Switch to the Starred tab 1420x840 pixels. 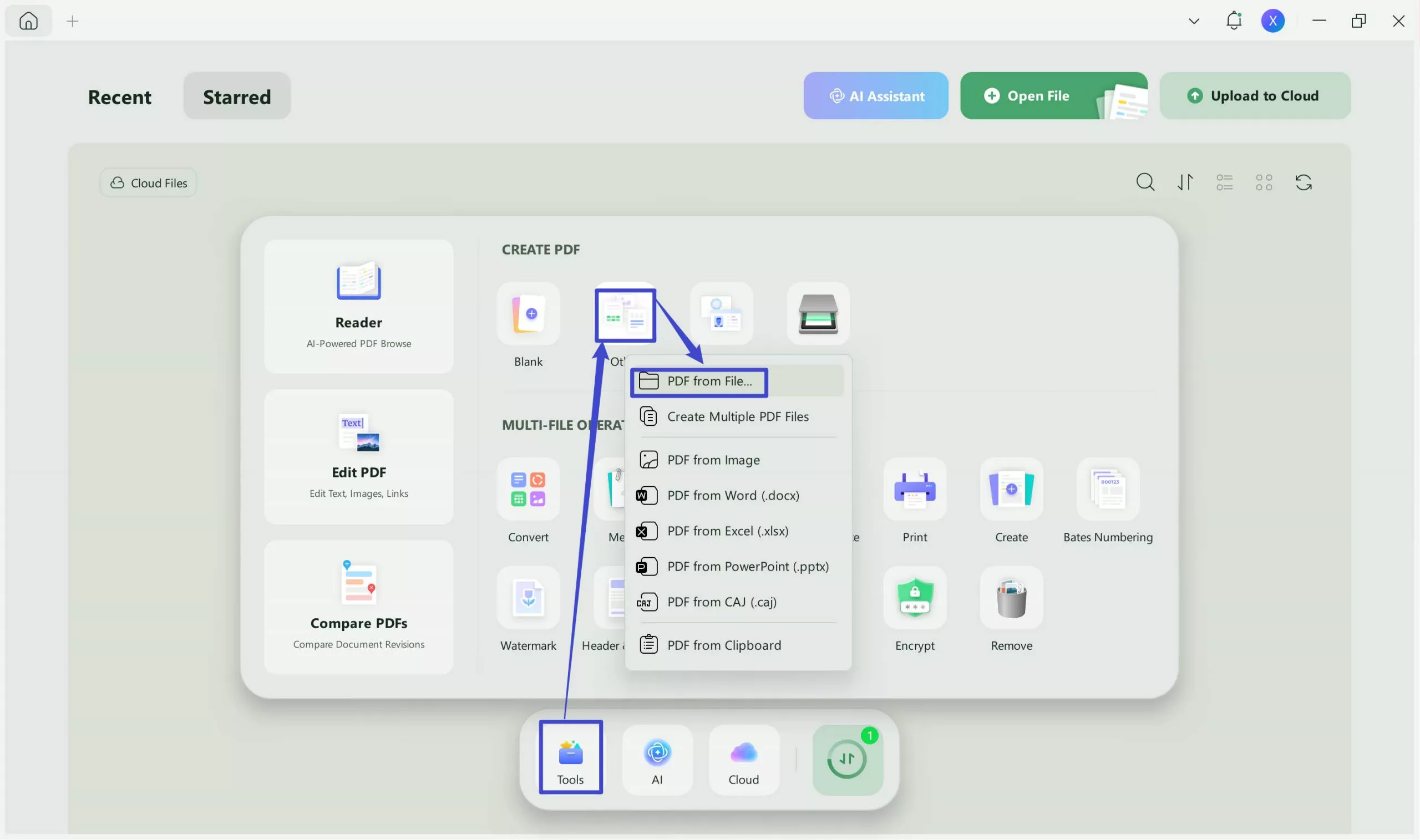[x=237, y=96]
